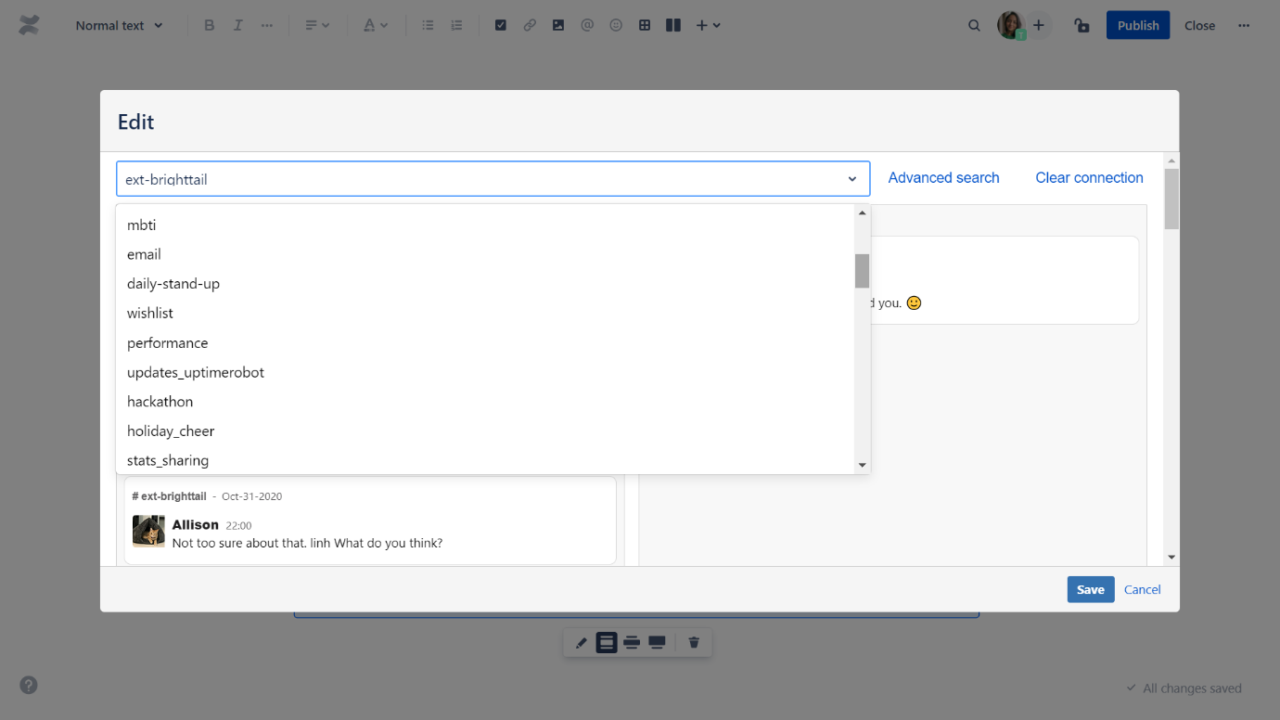
Task: Delete the macro with the trash icon
Action: click(693, 642)
